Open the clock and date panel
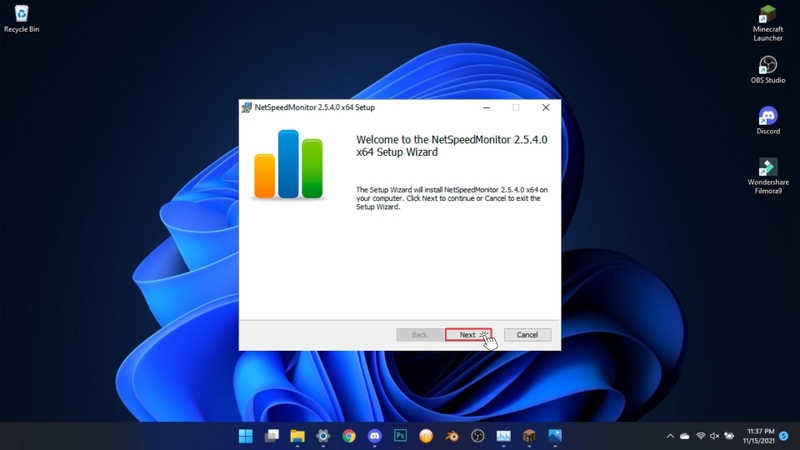 pyautogui.click(x=759, y=436)
